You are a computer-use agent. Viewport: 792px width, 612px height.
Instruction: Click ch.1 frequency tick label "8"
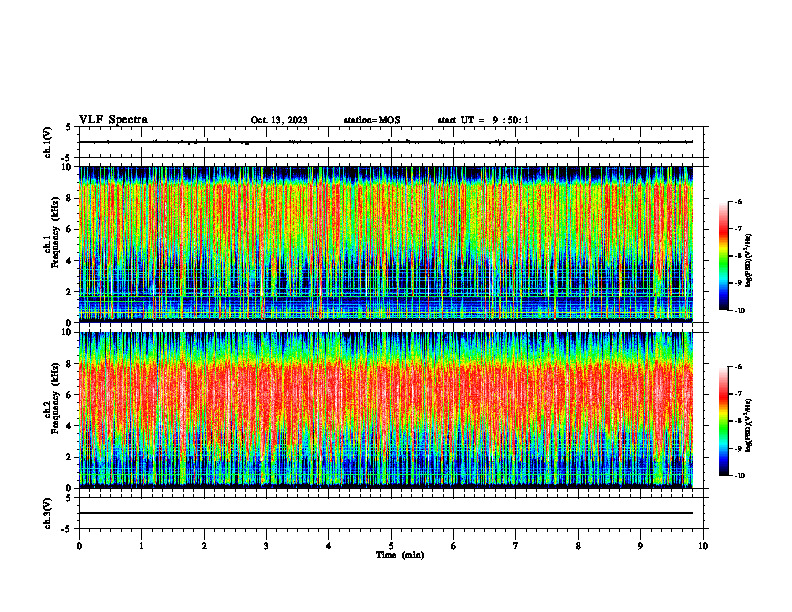pos(69,198)
